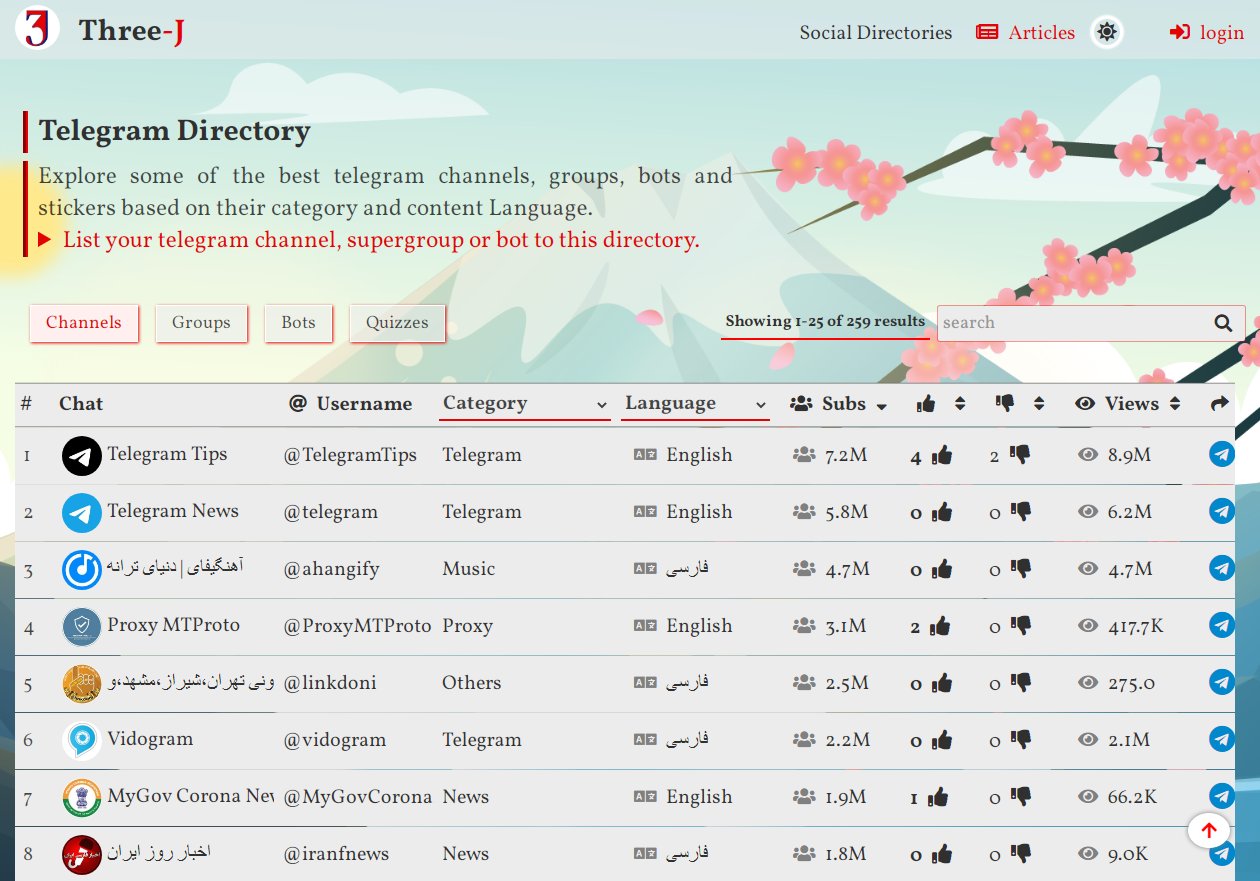Like the Telegram News channel
The width and height of the screenshot is (1260, 881).
point(941,513)
